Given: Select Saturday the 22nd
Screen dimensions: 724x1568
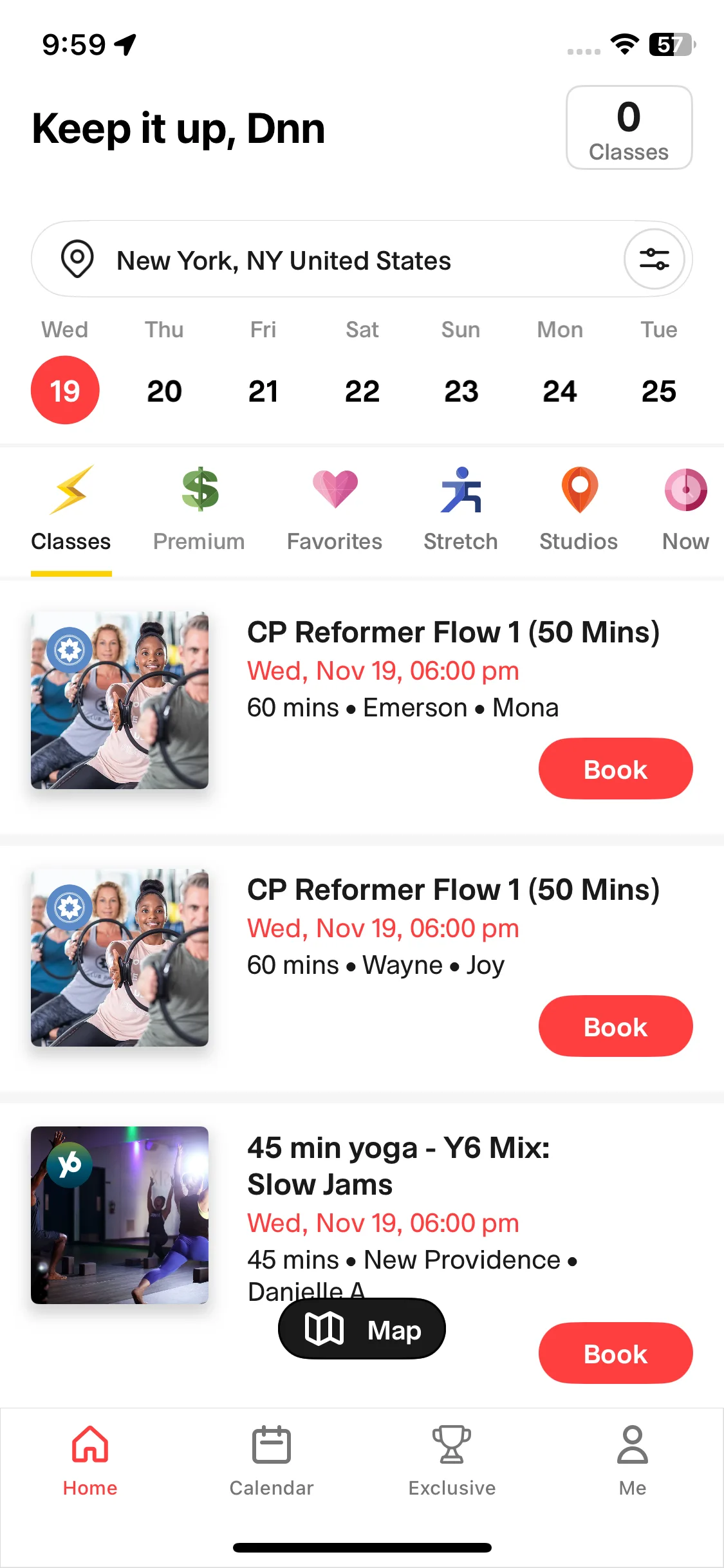Looking at the screenshot, I should click(x=362, y=391).
